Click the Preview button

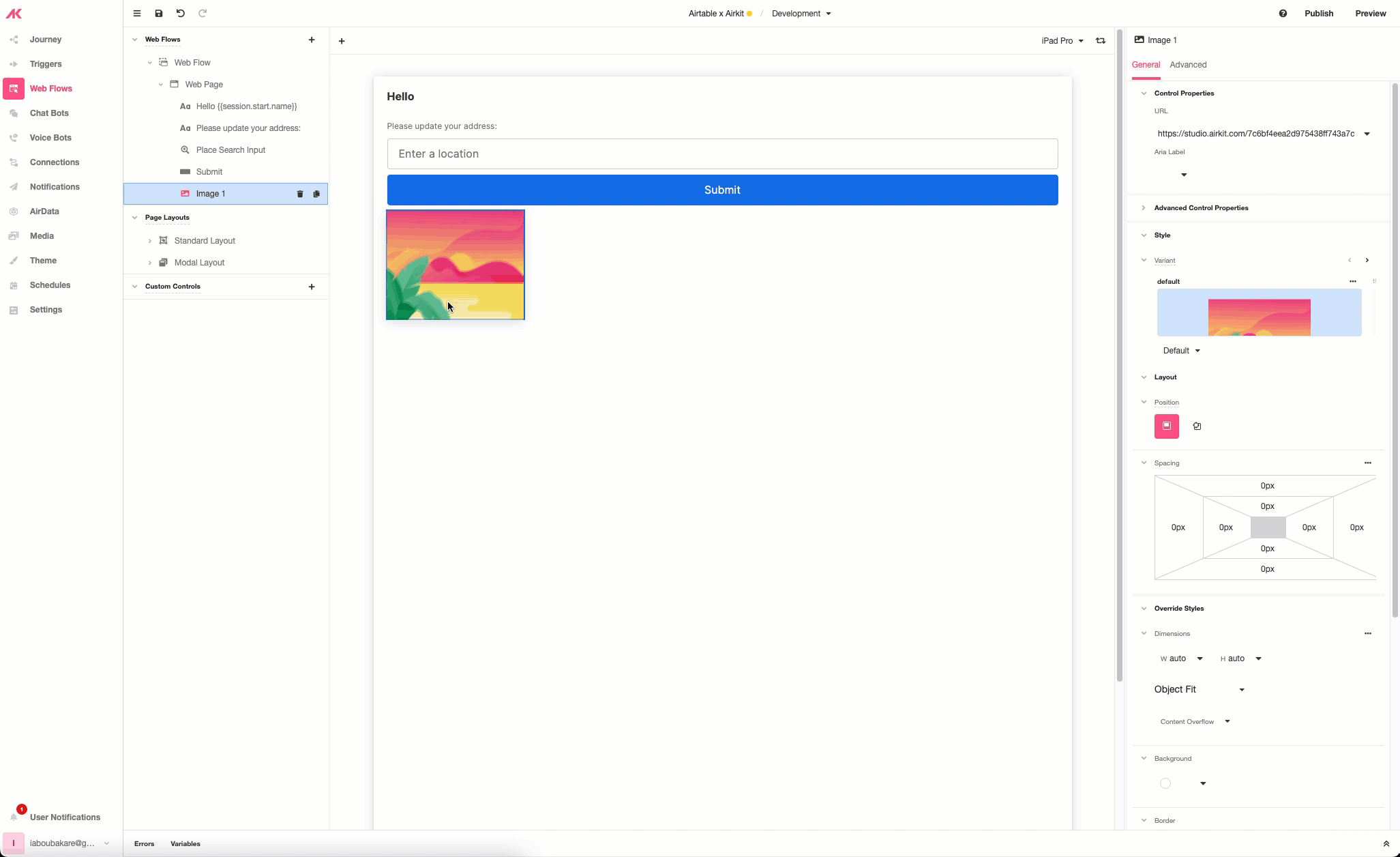[x=1370, y=14]
